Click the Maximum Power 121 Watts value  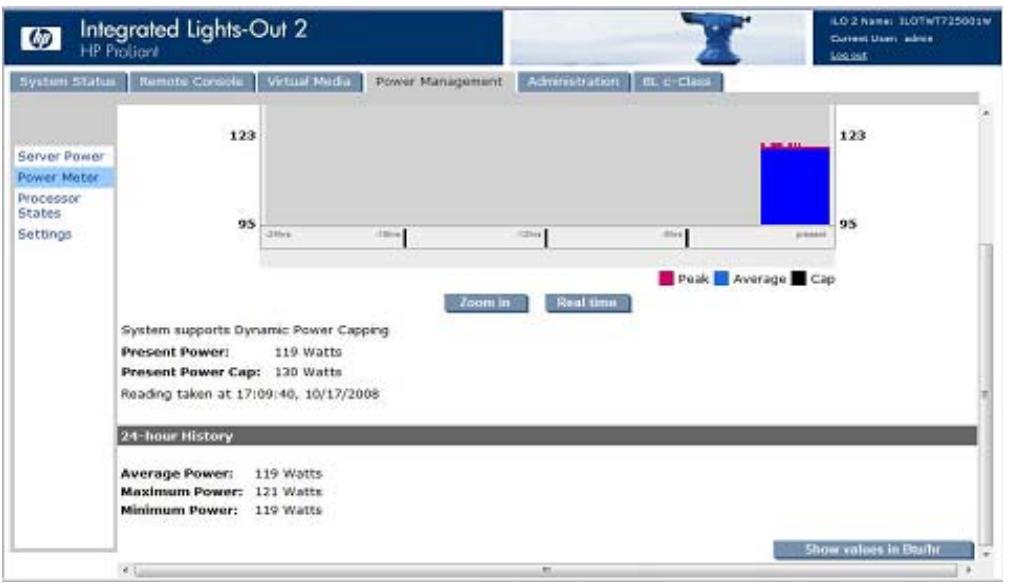pos(288,492)
